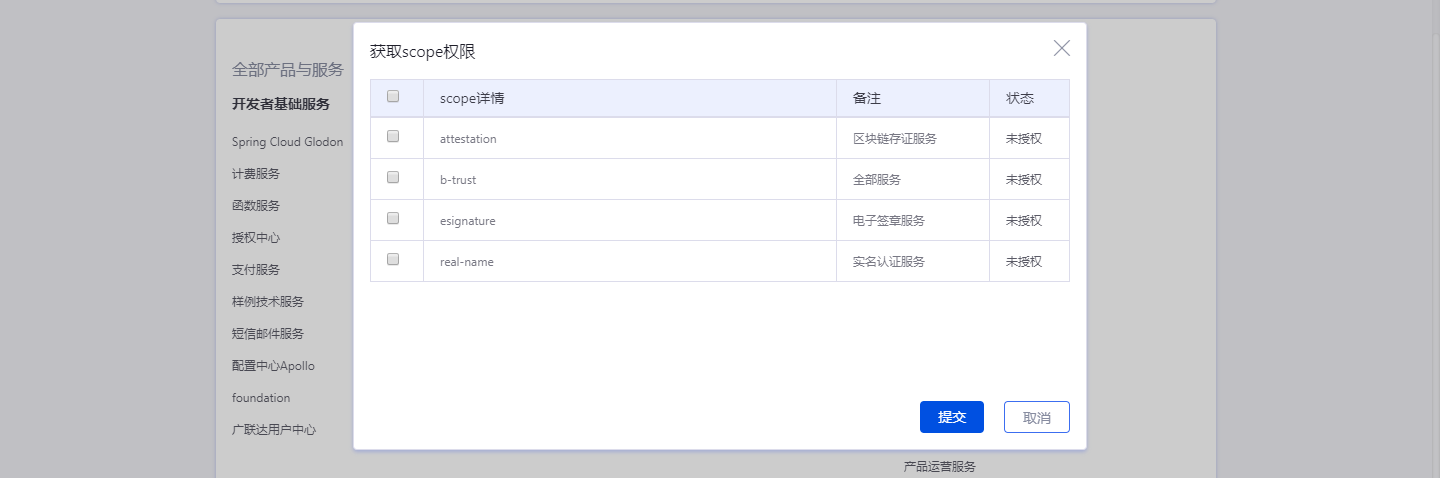1440x478 pixels.
Task: Check the attestation scope checkbox
Action: pos(393,137)
